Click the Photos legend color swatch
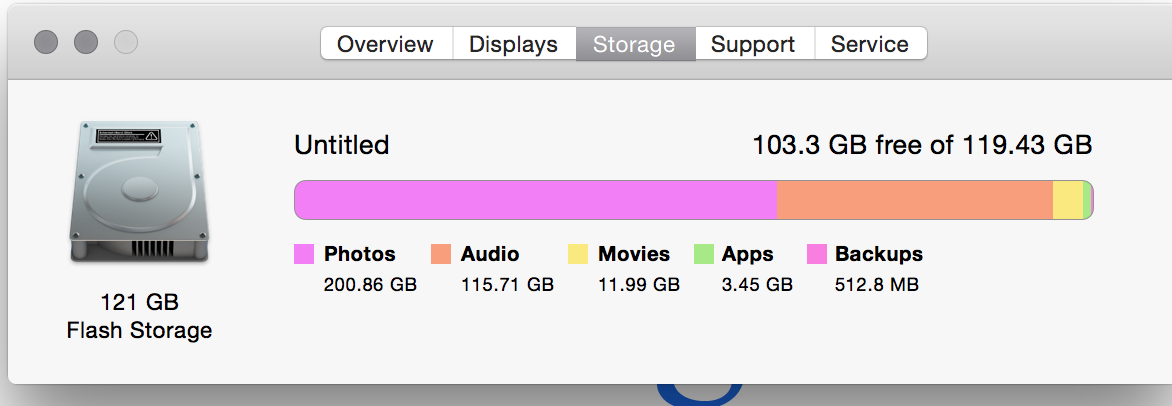The height and width of the screenshot is (406, 1172). click(304, 254)
